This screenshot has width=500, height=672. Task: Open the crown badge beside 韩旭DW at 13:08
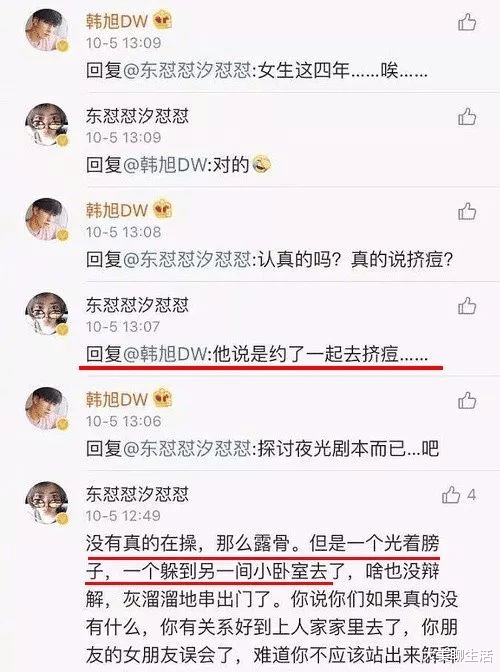pyautogui.click(x=163, y=210)
